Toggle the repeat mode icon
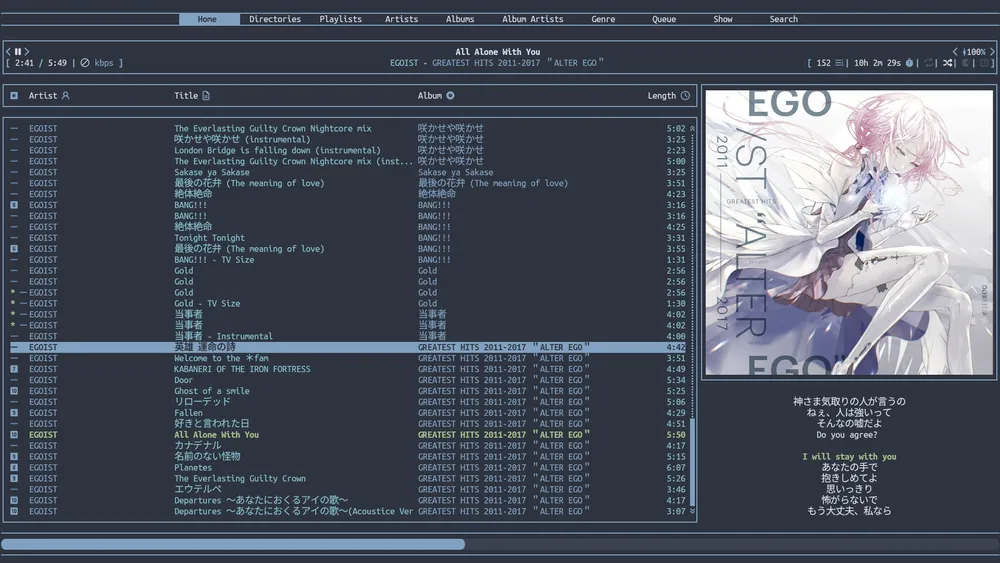 pyautogui.click(x=929, y=63)
